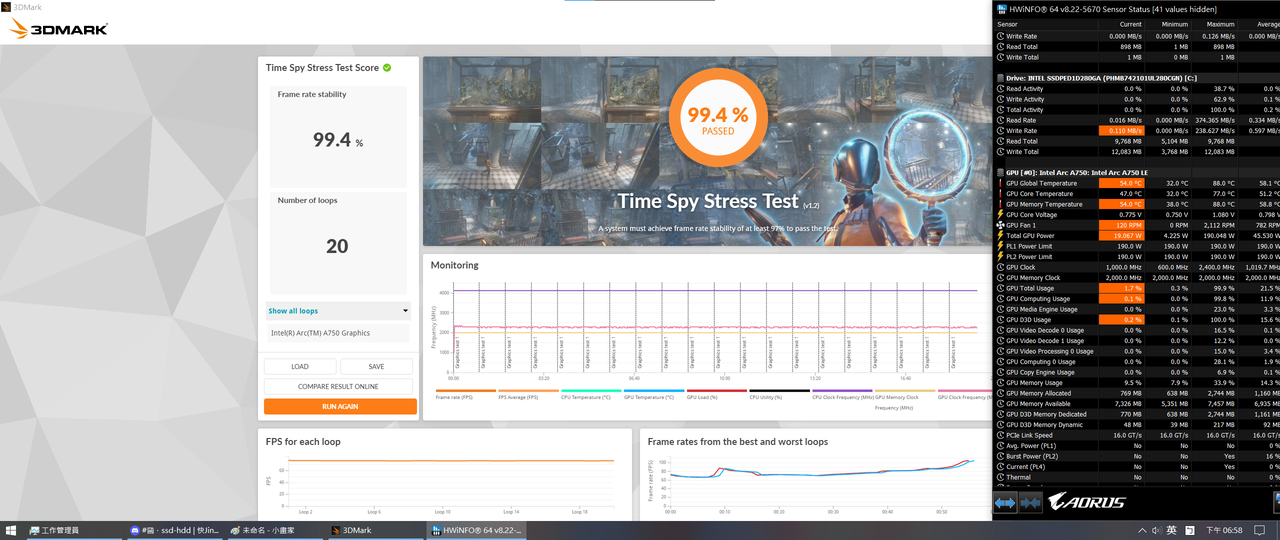Select the GPU Memory Allocated sensor row
The width and height of the screenshot is (1280, 540).
pyautogui.click(x=1138, y=393)
